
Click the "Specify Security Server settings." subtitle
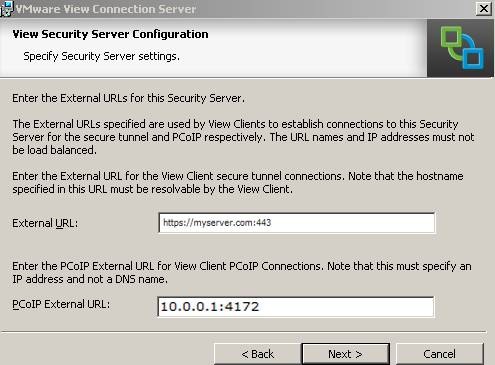pos(101,56)
